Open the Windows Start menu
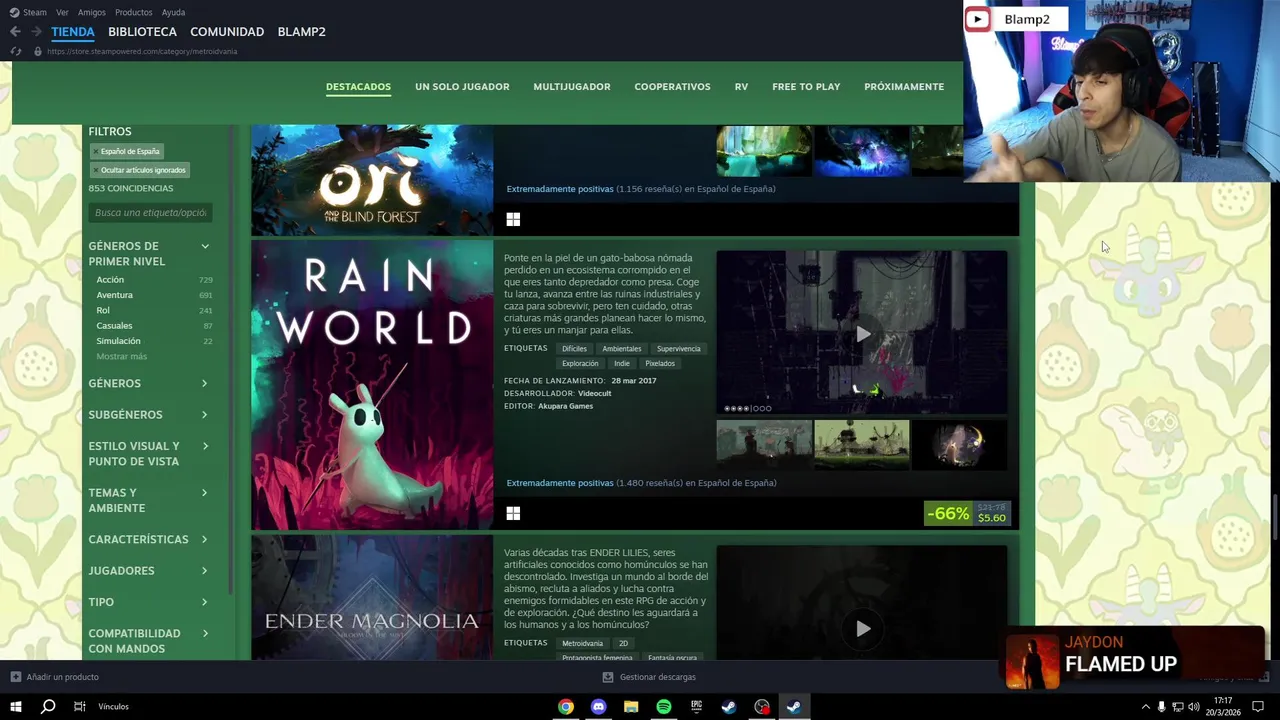 point(16,706)
